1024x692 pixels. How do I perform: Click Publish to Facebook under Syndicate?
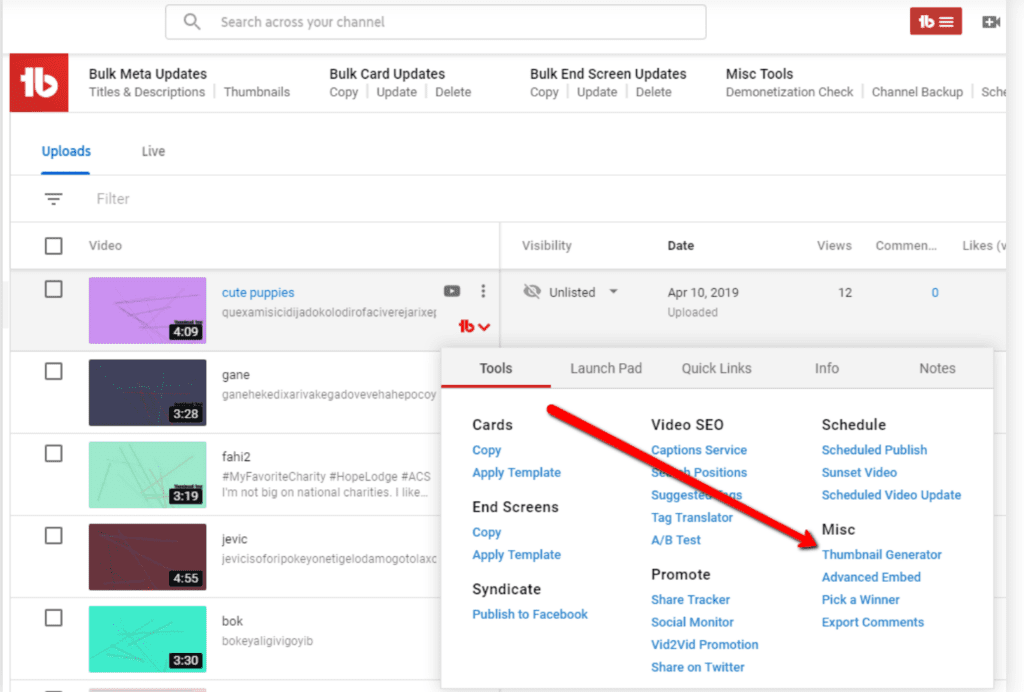click(x=529, y=614)
